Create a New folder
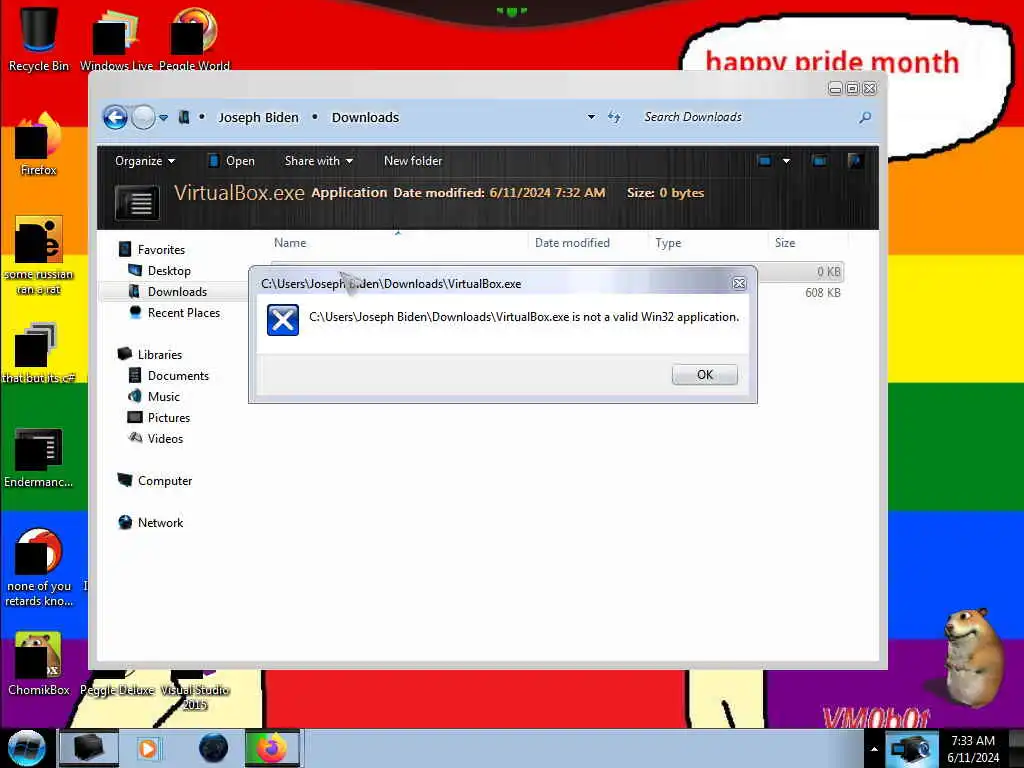Screen dimensions: 1024x768 tap(413, 161)
